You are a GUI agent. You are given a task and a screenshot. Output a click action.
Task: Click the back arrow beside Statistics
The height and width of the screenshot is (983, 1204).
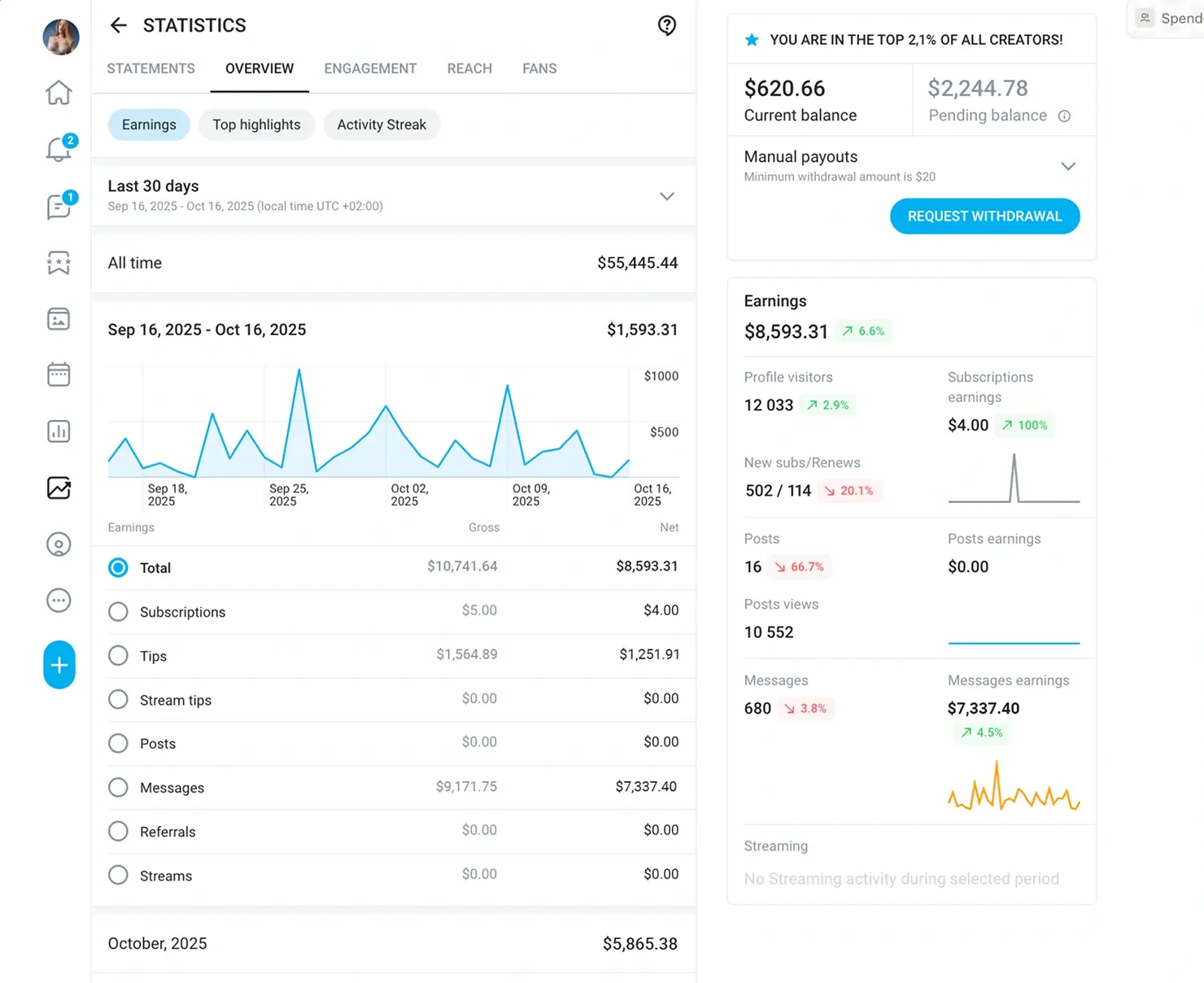[x=119, y=25]
